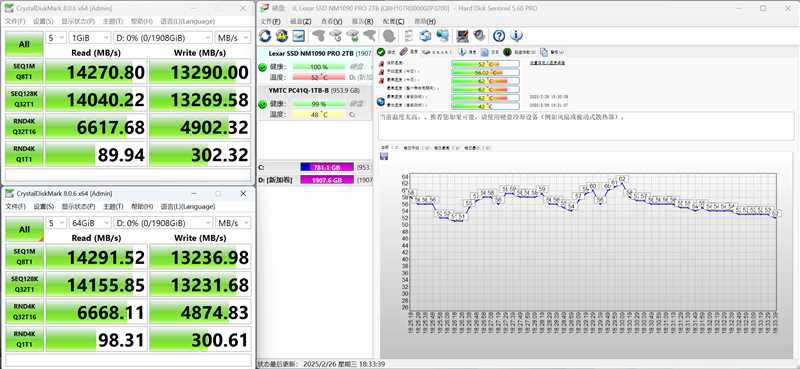800x369 pixels.
Task: Switch to the 概述 overview tab with green check
Action: click(387, 52)
